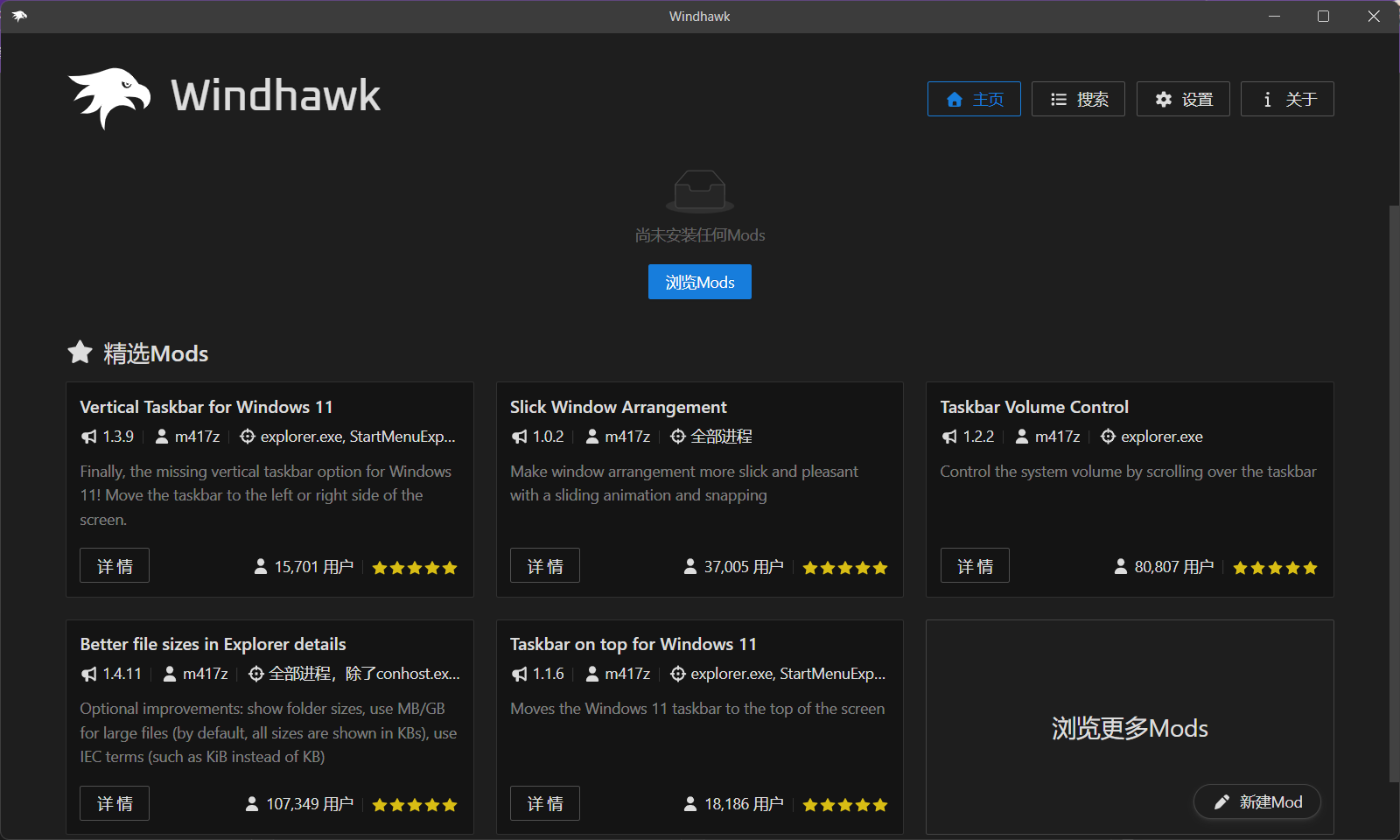The height and width of the screenshot is (840, 1400).
Task: Open the 设置 settings tab
Action: tap(1183, 99)
